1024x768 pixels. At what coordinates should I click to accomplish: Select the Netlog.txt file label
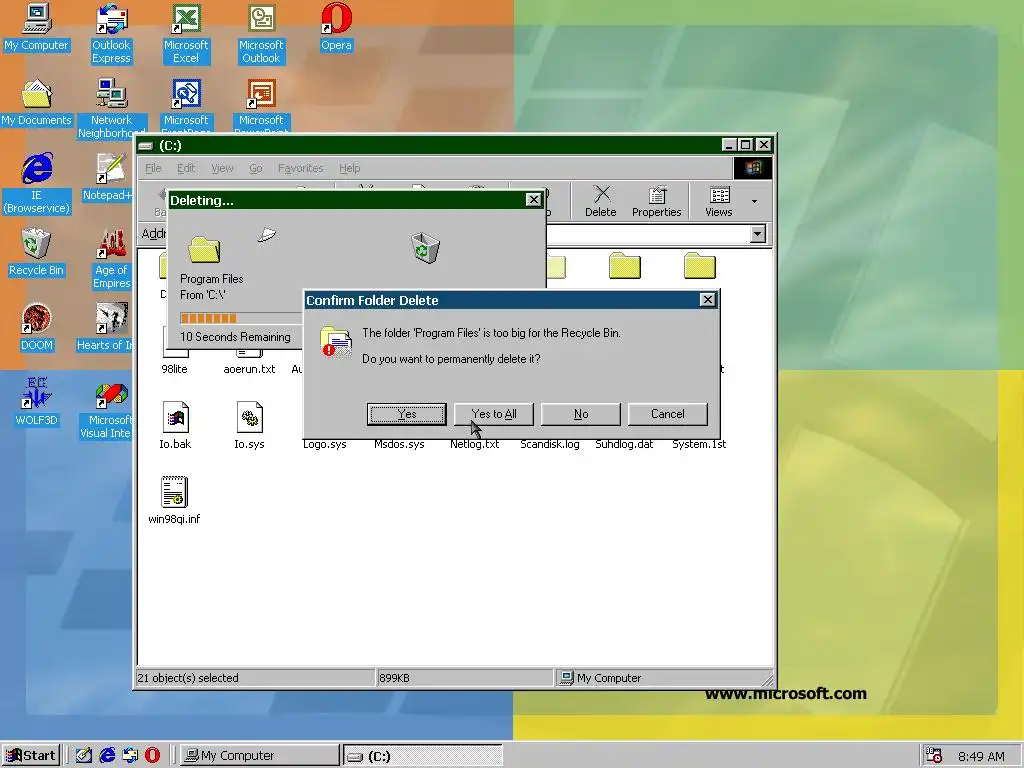point(474,445)
